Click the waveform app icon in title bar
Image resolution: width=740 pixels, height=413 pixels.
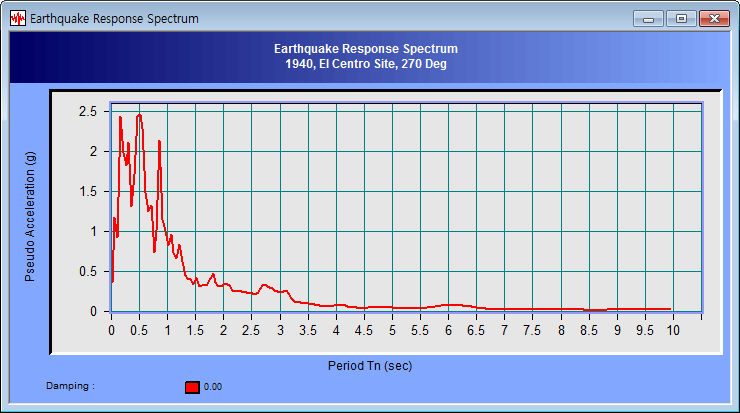(18, 18)
